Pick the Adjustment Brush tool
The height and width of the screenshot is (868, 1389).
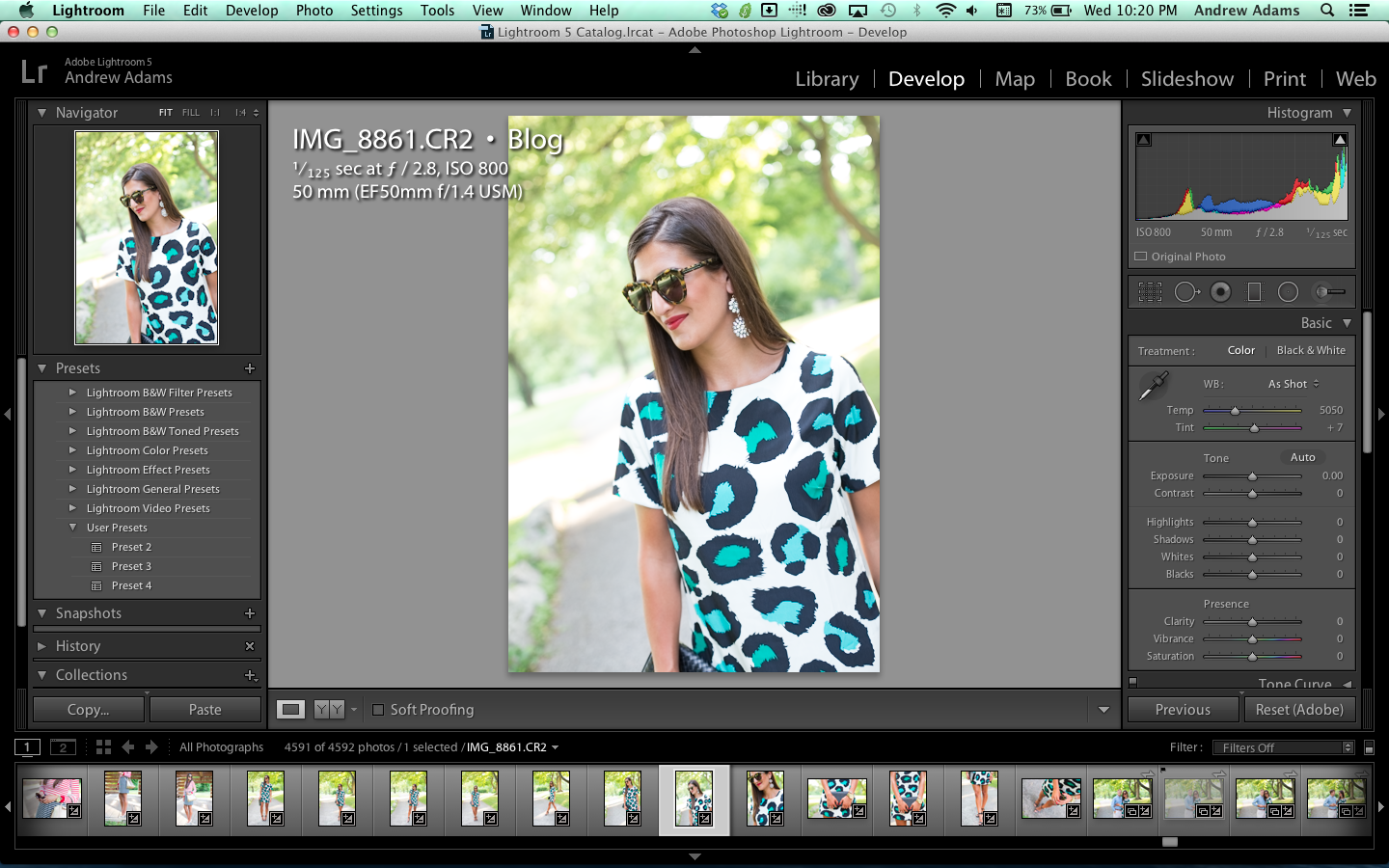coord(1329,292)
